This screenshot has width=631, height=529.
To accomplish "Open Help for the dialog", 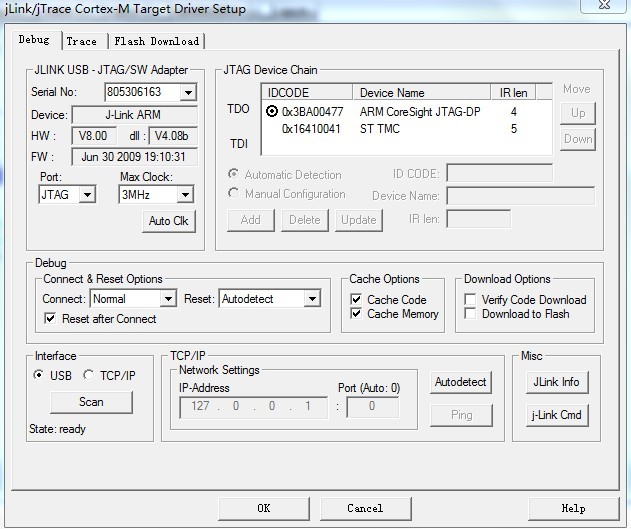I will [x=573, y=508].
